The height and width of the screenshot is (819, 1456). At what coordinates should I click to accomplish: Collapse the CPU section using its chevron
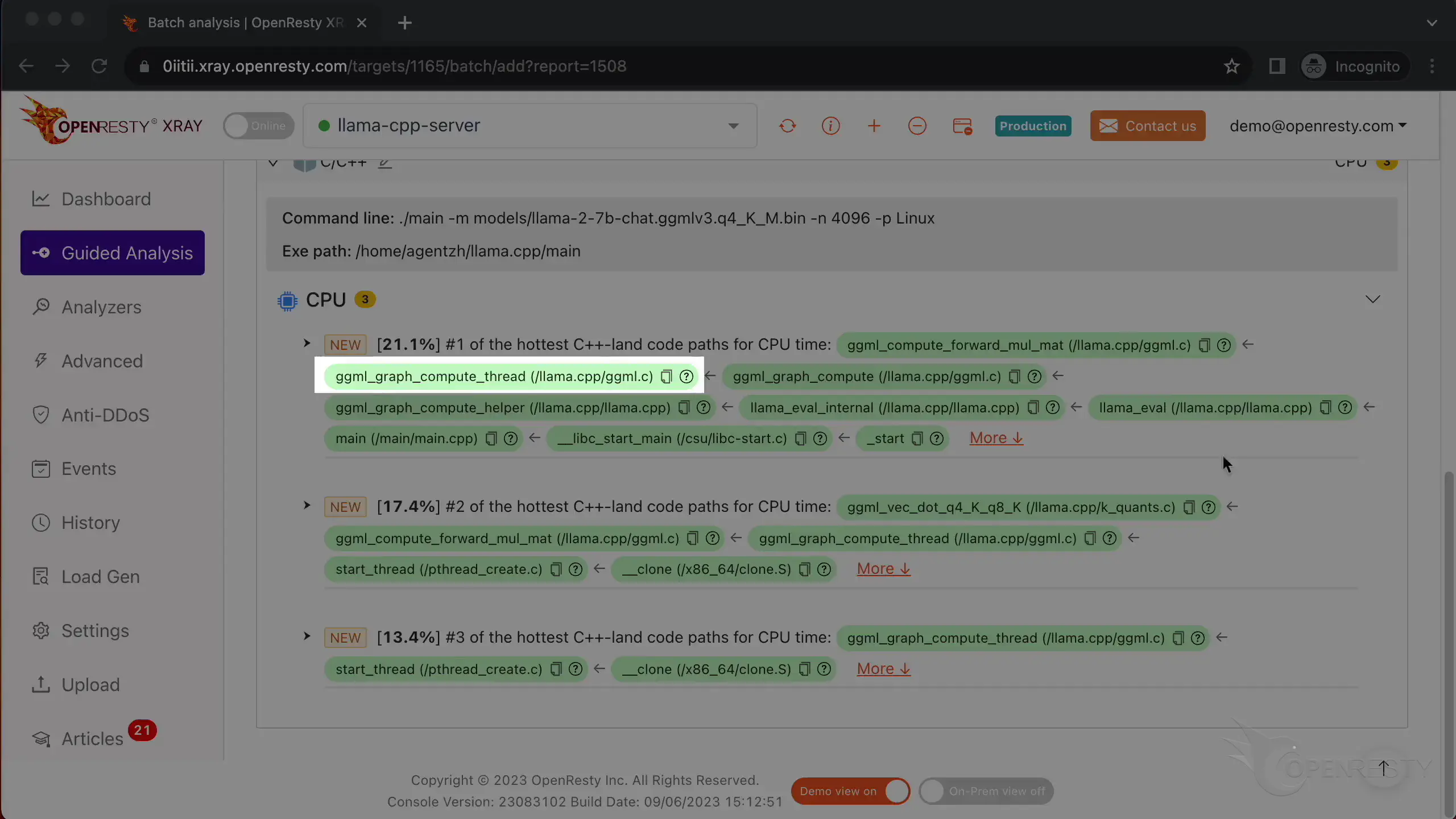(x=1372, y=300)
